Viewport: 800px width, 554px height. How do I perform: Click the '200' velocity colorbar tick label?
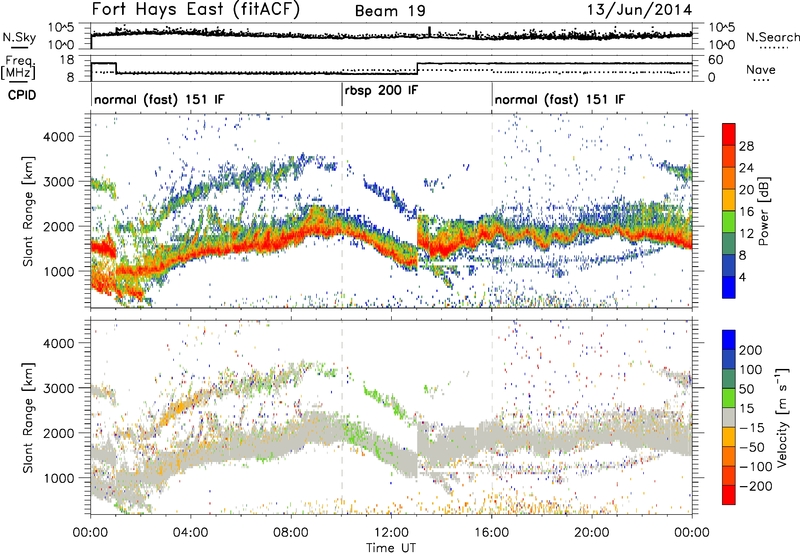point(751,350)
